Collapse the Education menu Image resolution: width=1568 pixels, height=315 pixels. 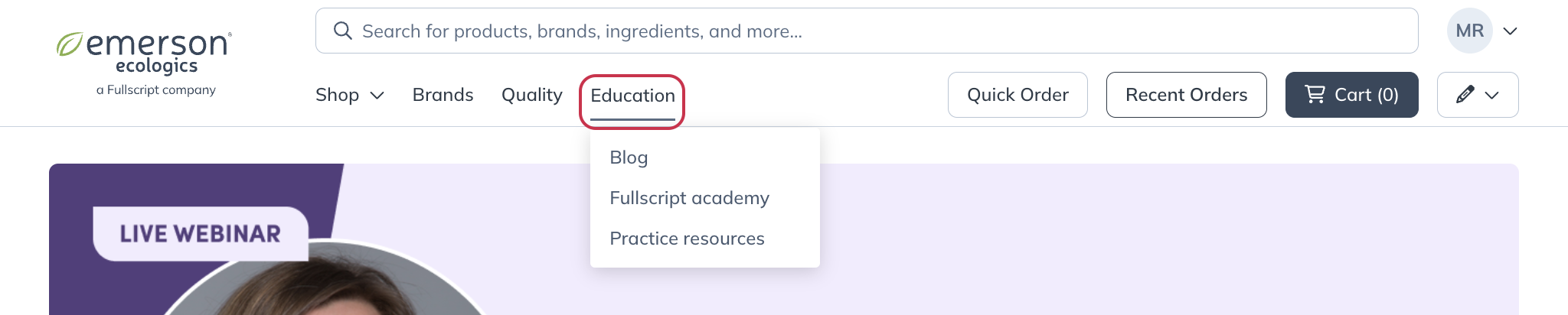632,96
